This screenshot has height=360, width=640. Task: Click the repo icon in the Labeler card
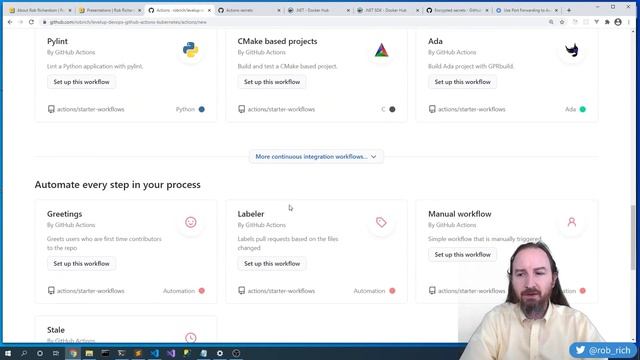242,291
